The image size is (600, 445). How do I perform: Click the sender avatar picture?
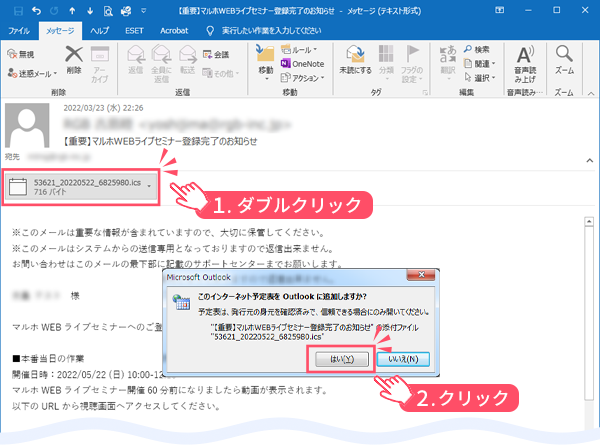27,125
